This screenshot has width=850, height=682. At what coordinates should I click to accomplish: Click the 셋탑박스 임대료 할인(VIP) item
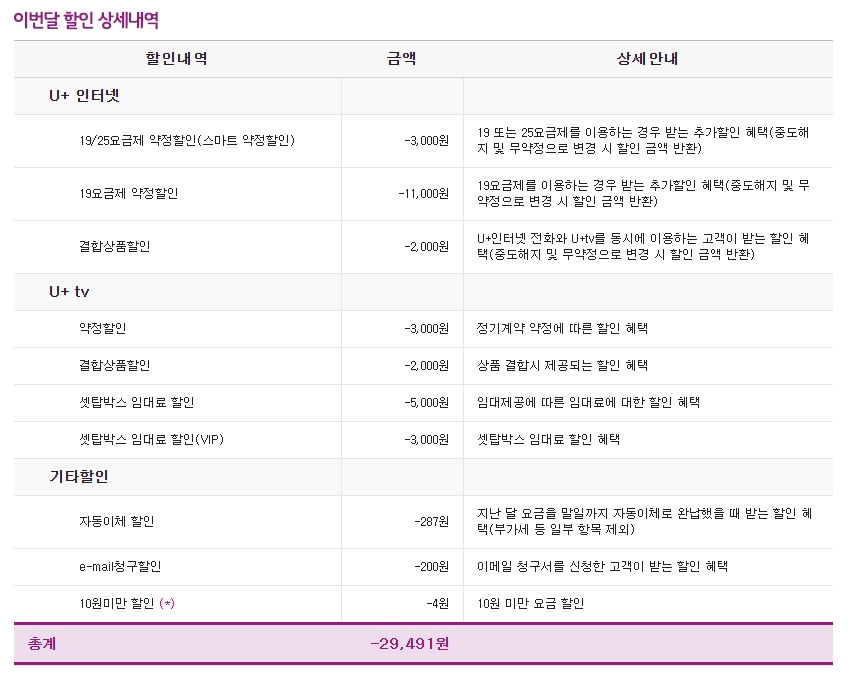coord(151,440)
